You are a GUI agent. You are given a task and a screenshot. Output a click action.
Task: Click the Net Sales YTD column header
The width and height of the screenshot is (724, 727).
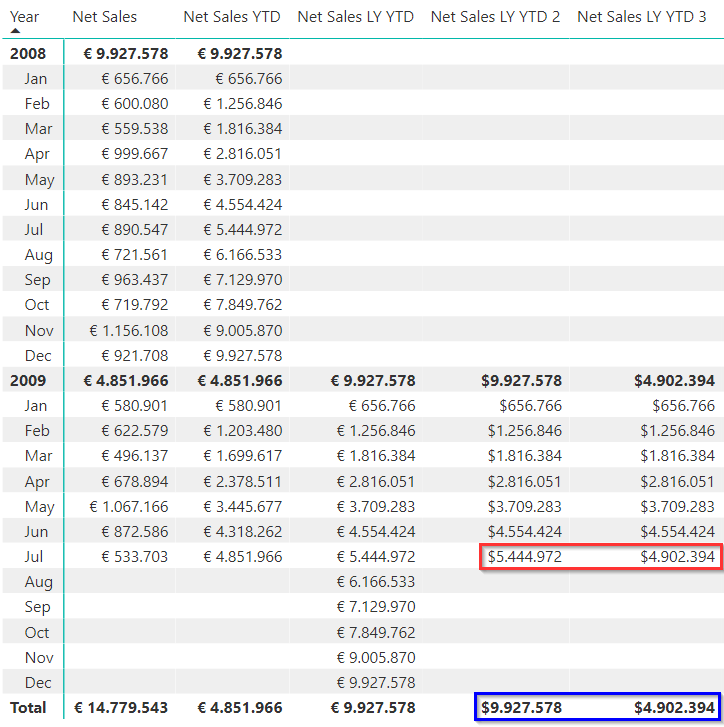tap(232, 16)
